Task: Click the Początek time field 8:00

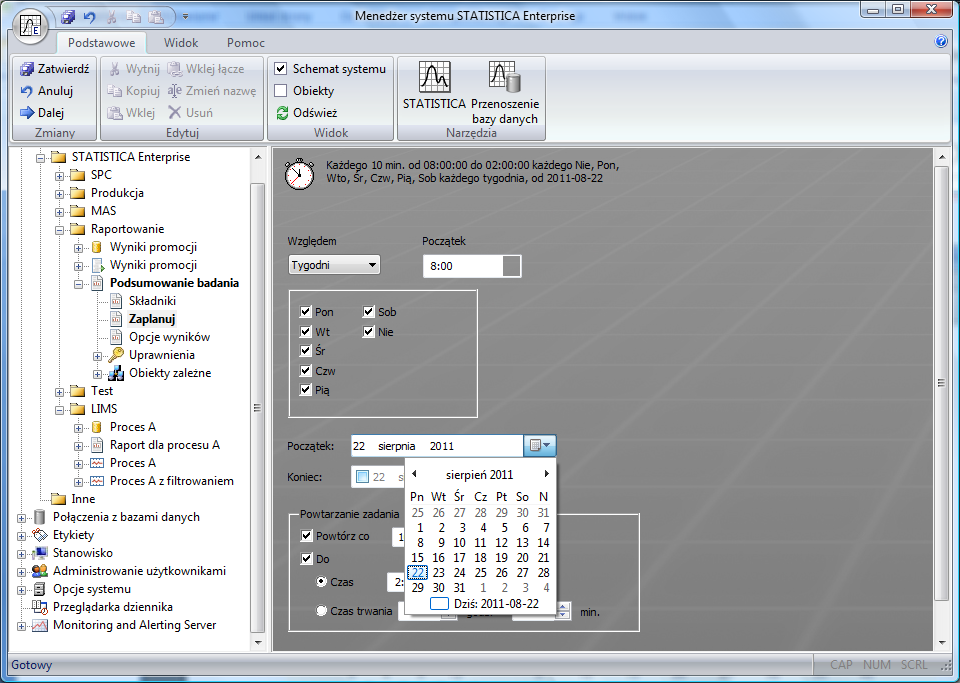Action: (x=471, y=266)
